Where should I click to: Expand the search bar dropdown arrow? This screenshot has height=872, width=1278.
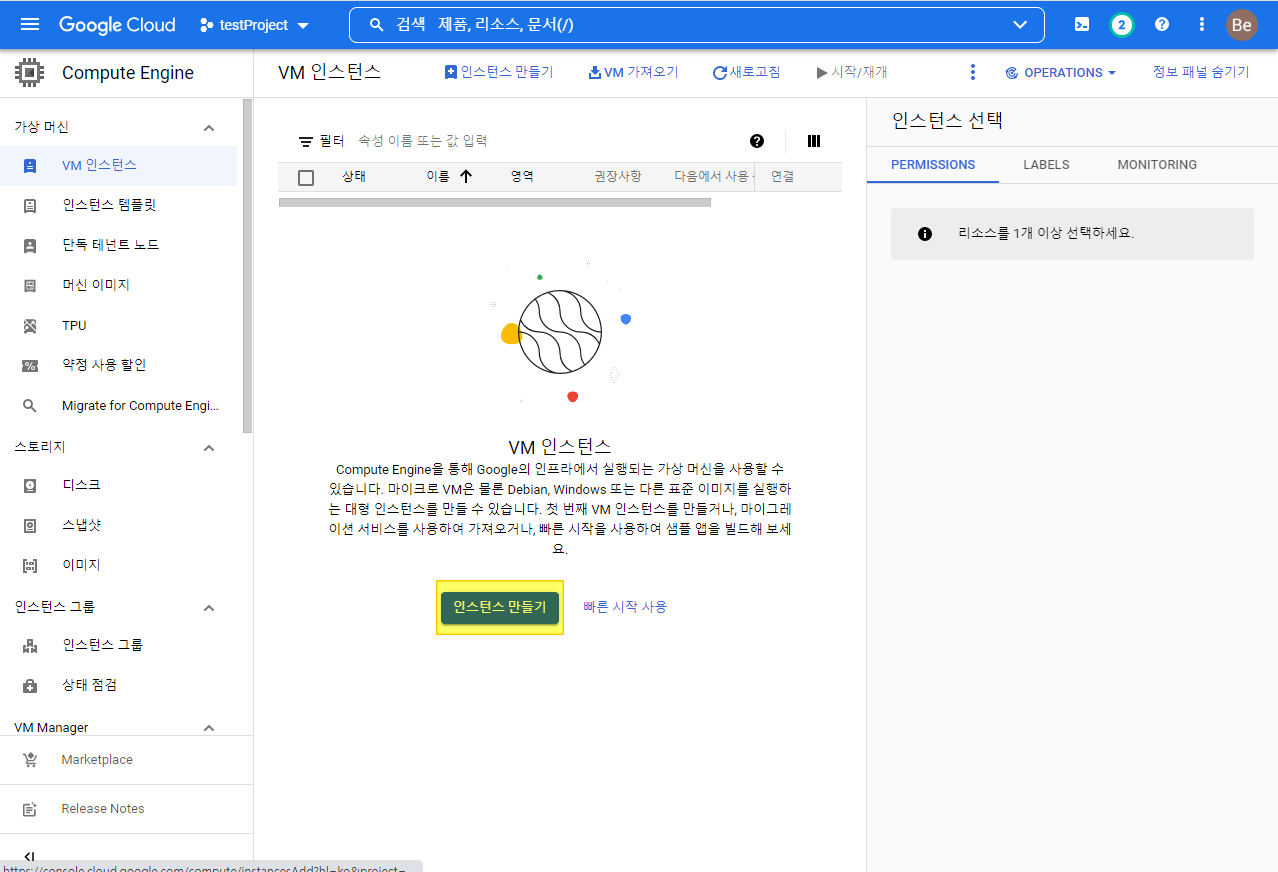coord(1020,25)
